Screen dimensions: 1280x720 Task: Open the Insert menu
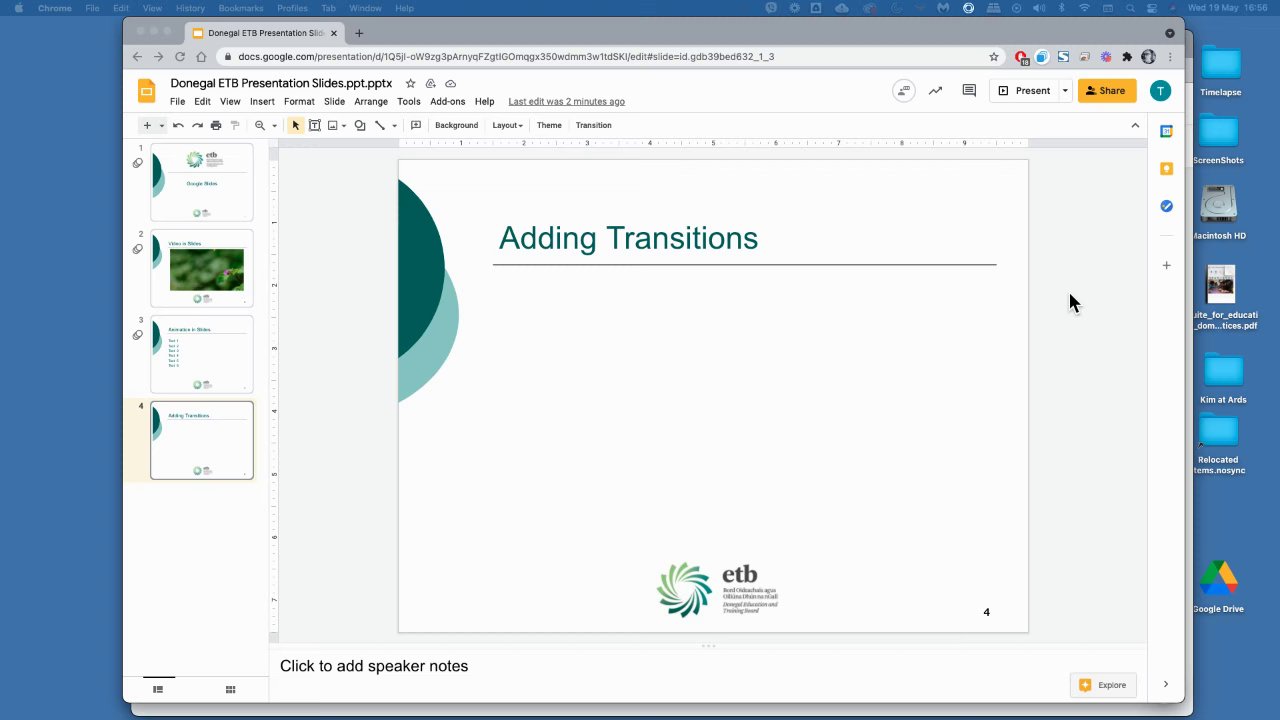pyautogui.click(x=262, y=101)
